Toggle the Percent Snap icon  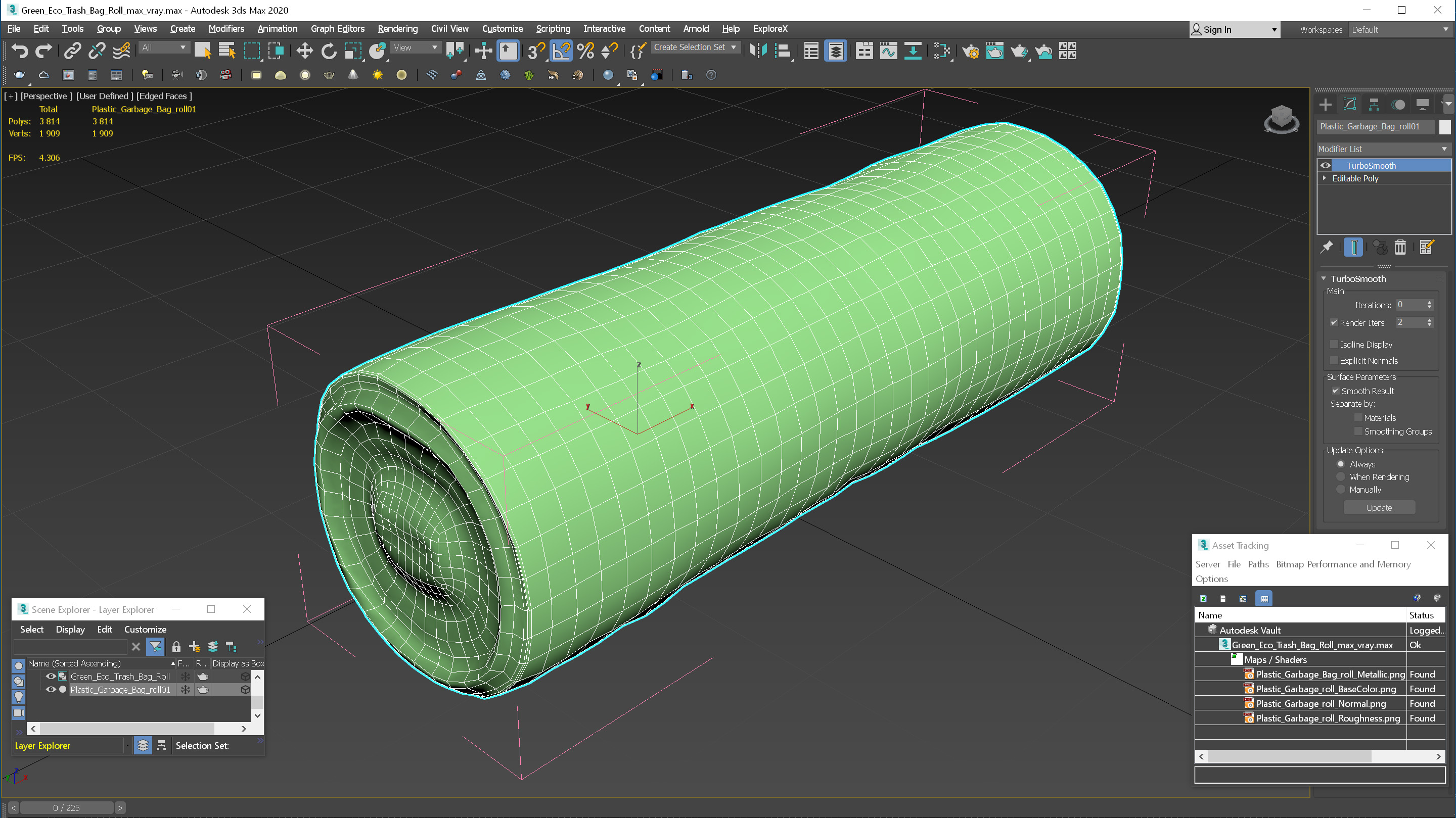click(585, 52)
